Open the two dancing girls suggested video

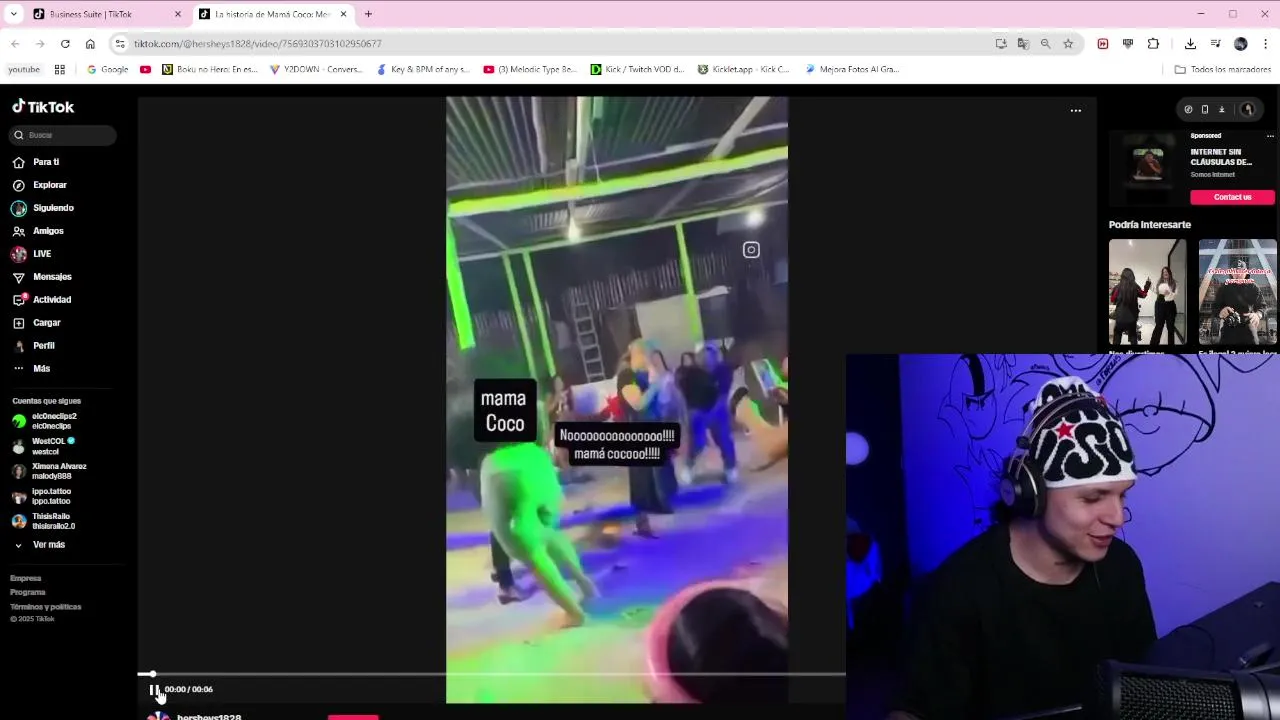tap(1147, 292)
